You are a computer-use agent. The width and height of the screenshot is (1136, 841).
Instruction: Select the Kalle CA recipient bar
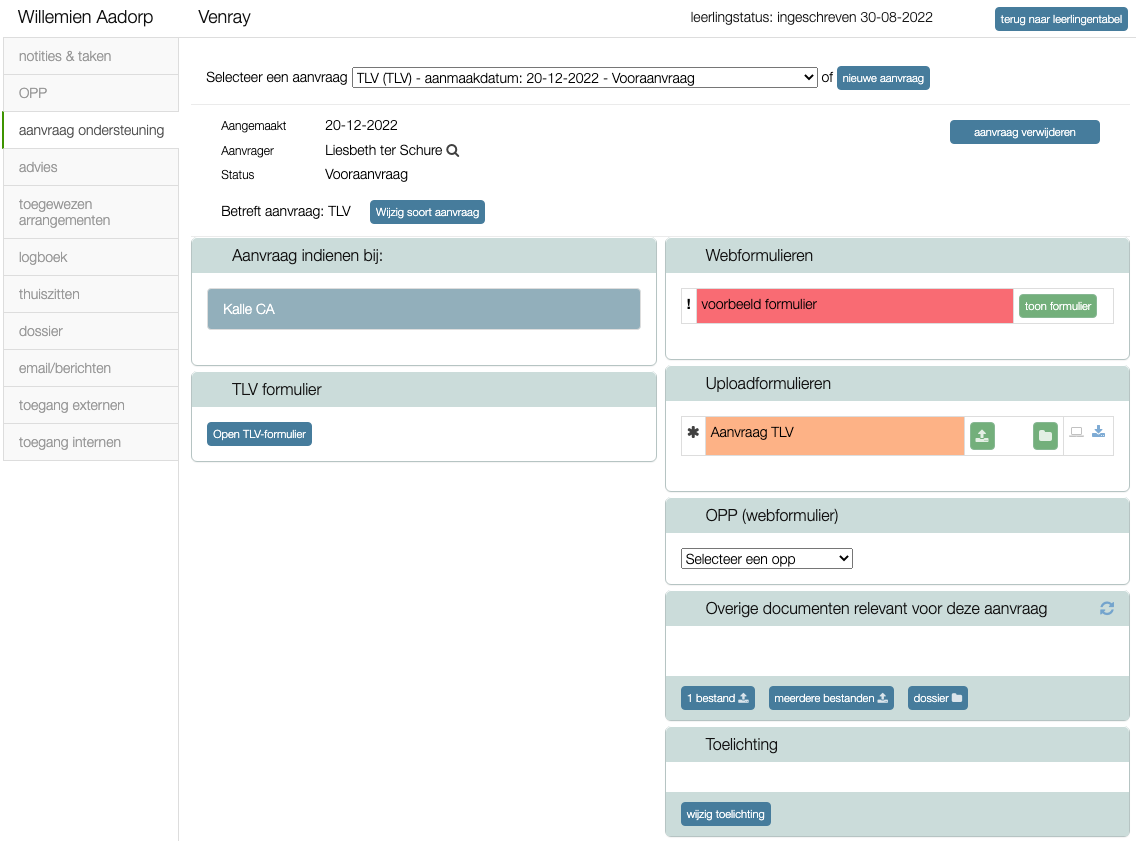coord(423,309)
